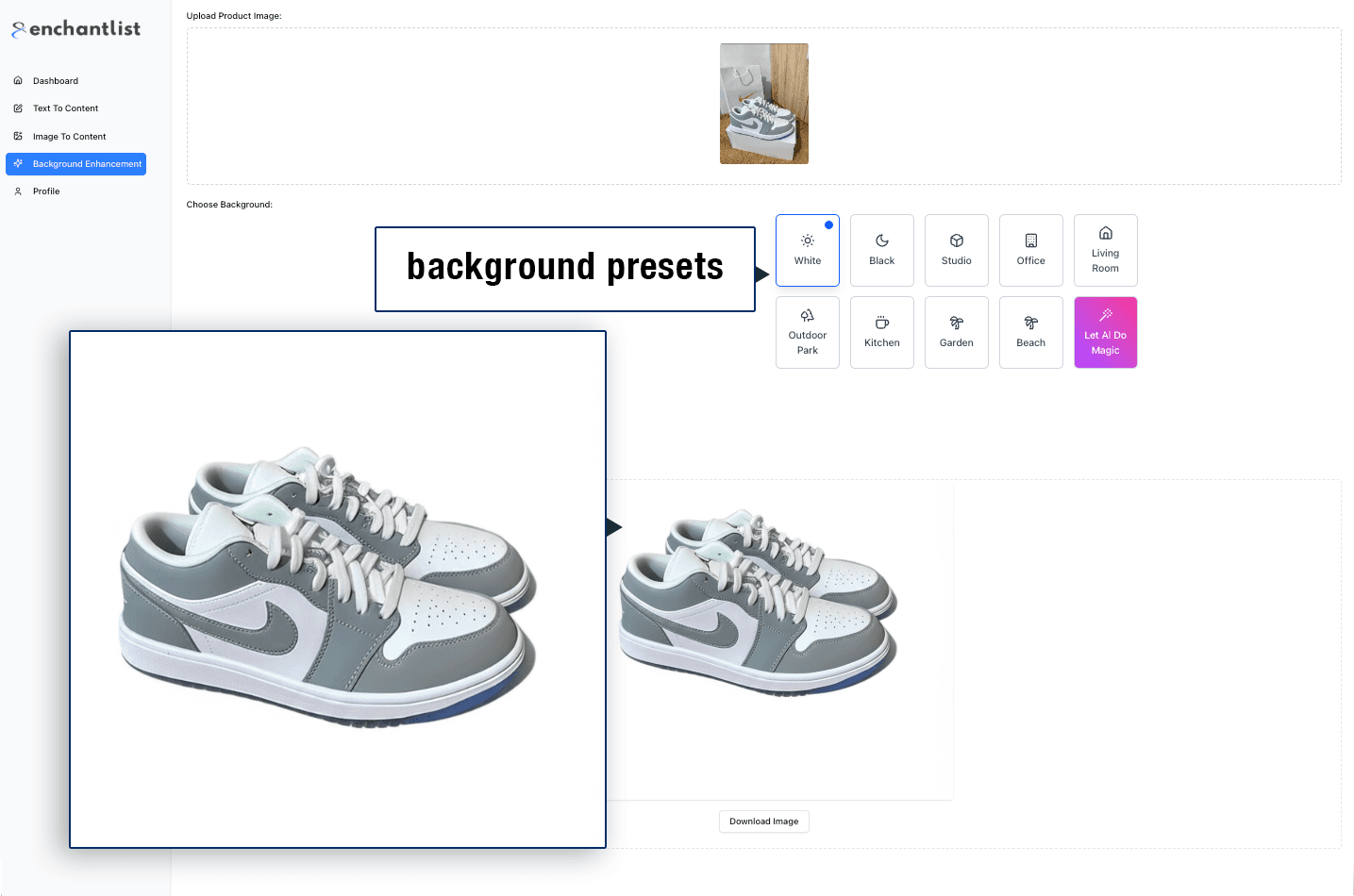Open the Image To Content section

69,136
